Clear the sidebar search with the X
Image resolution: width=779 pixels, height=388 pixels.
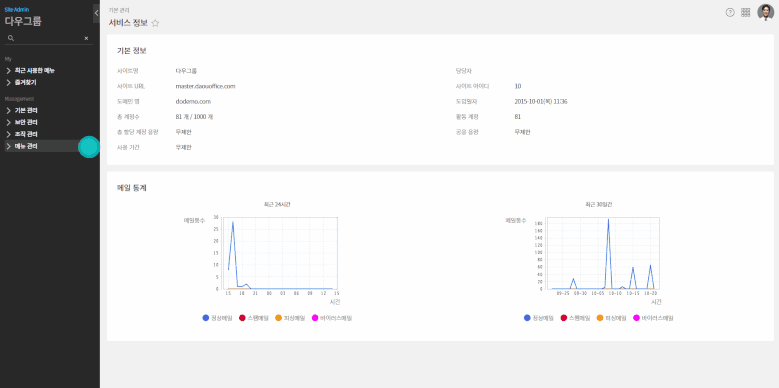[86, 38]
